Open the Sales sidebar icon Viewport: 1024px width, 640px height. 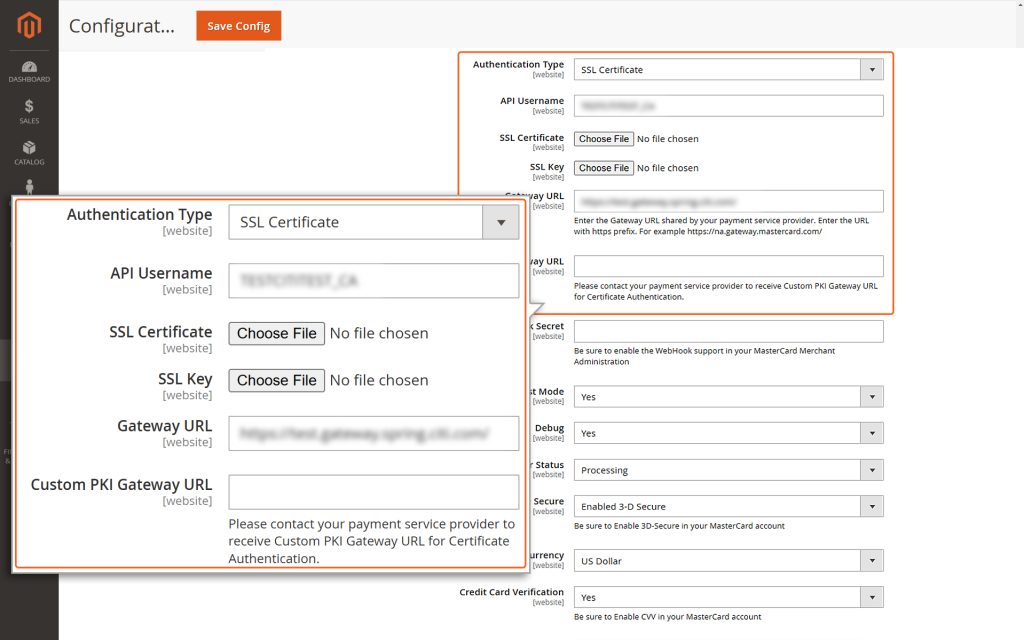29,112
